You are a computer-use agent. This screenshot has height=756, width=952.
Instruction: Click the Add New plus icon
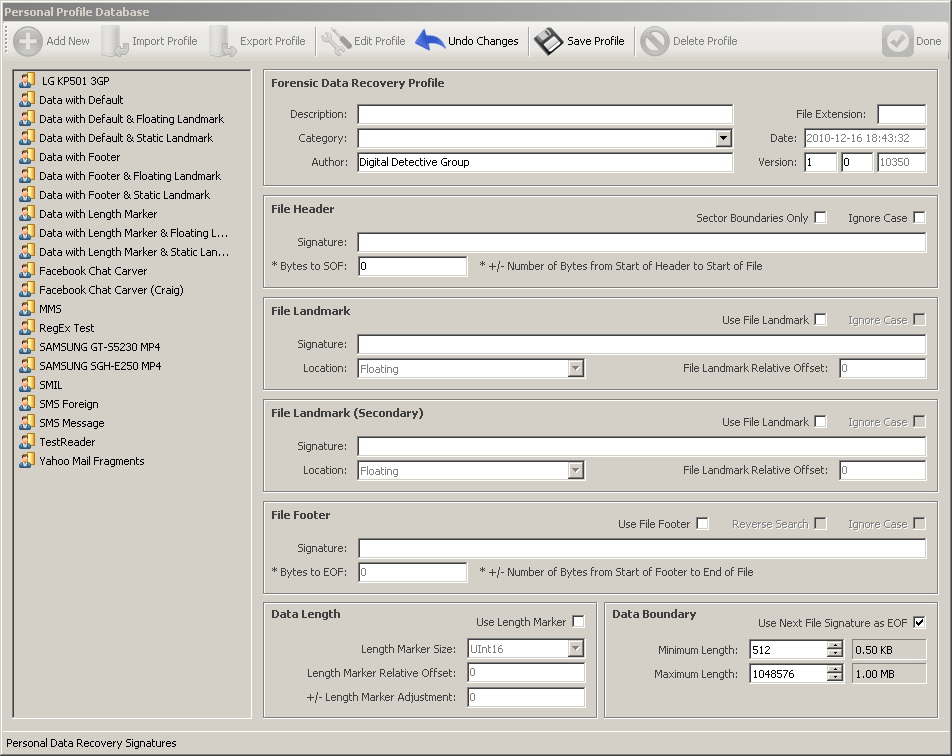(x=28, y=41)
